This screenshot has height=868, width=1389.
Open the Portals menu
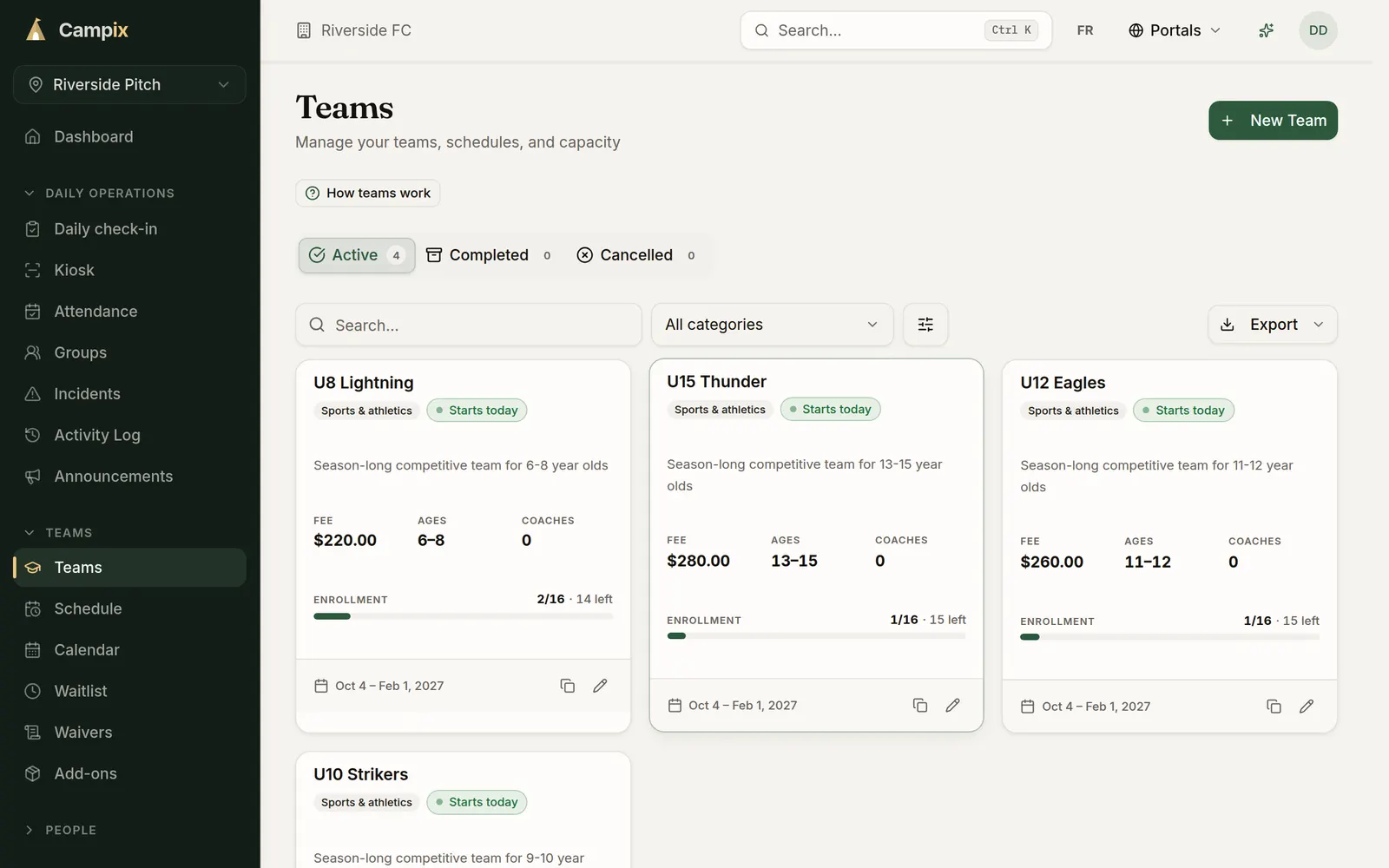point(1175,30)
